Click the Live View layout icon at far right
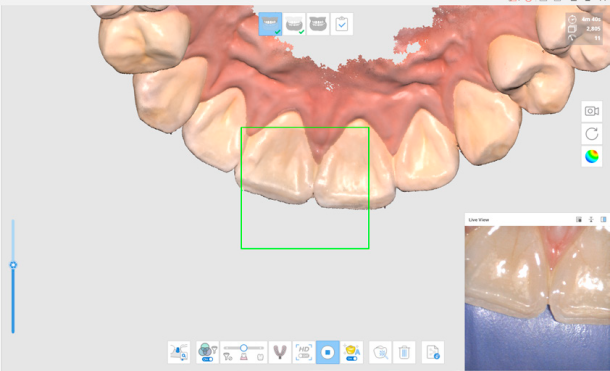 [x=603, y=220]
